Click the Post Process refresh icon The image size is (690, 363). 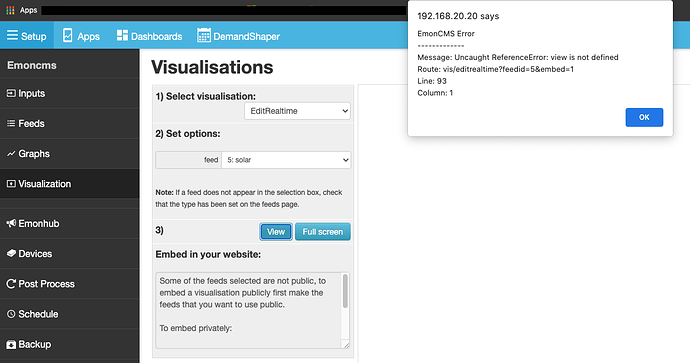[x=11, y=284]
